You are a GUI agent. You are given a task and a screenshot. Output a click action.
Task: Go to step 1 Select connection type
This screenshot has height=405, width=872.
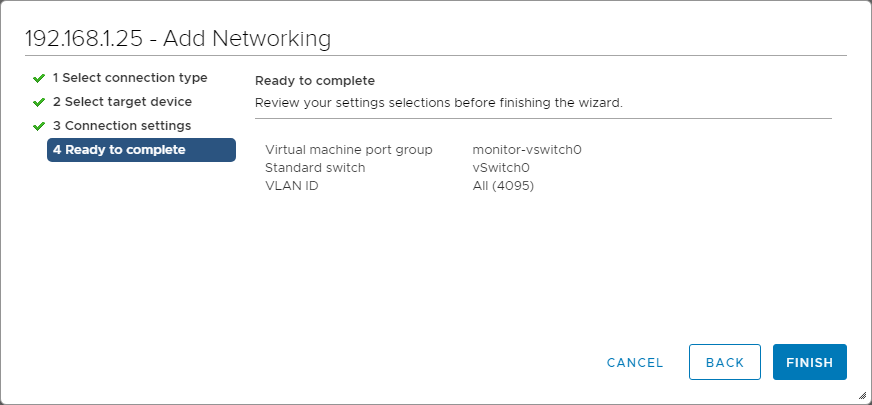click(130, 77)
